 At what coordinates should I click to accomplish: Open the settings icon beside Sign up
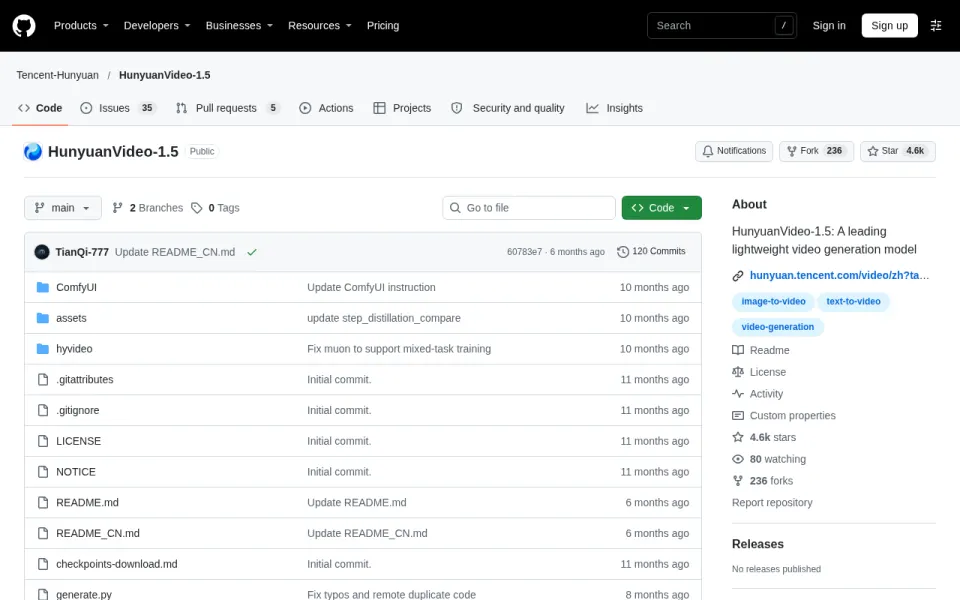936,26
